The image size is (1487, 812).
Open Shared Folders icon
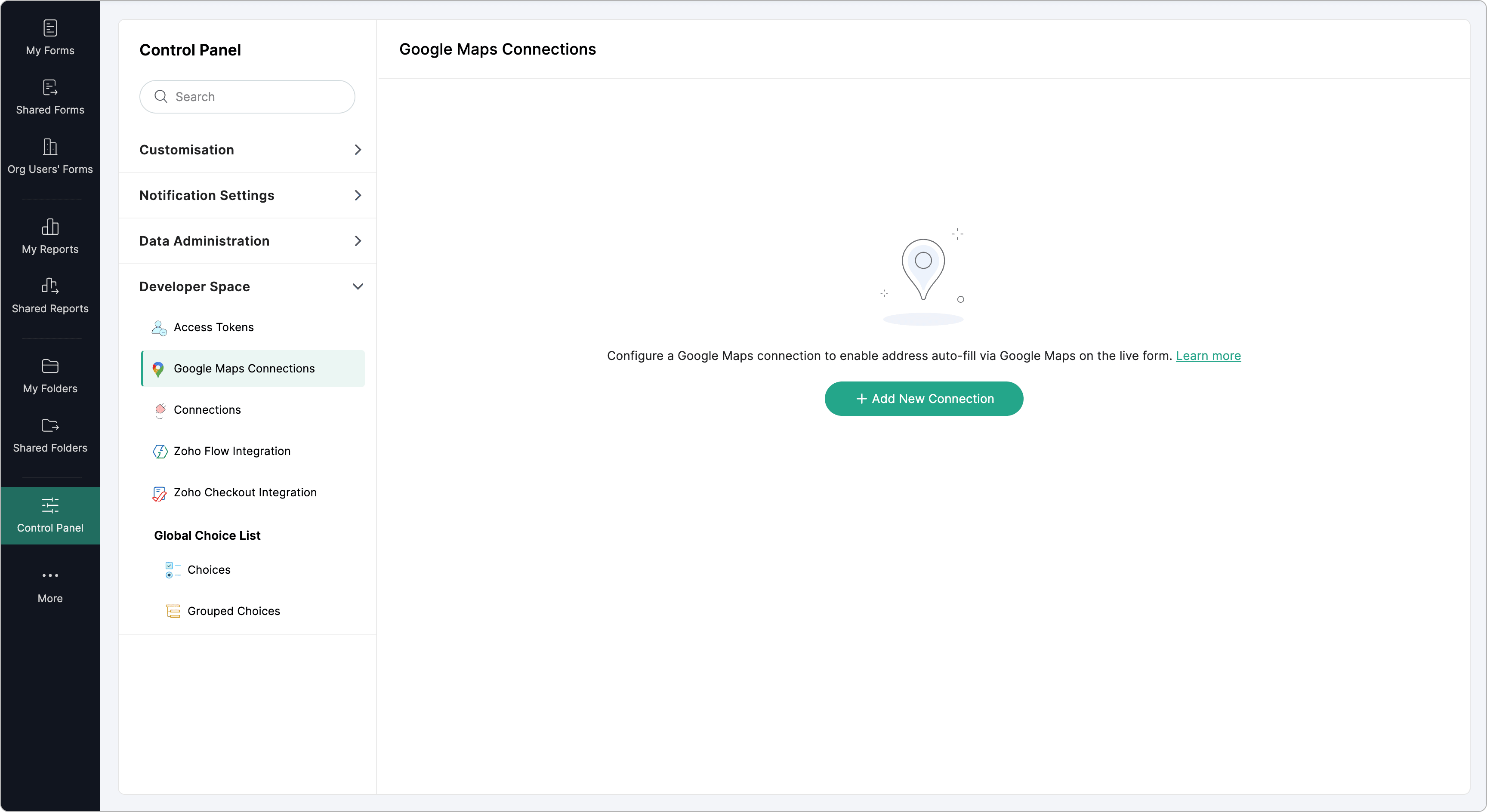[x=50, y=426]
